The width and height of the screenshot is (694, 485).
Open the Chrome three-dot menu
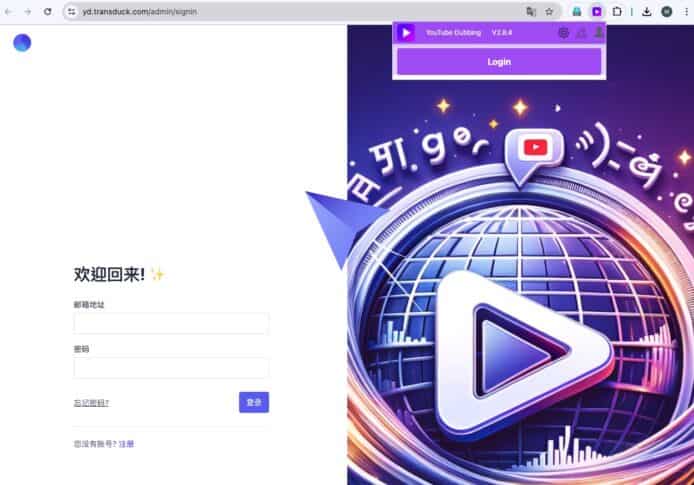[x=684, y=11]
